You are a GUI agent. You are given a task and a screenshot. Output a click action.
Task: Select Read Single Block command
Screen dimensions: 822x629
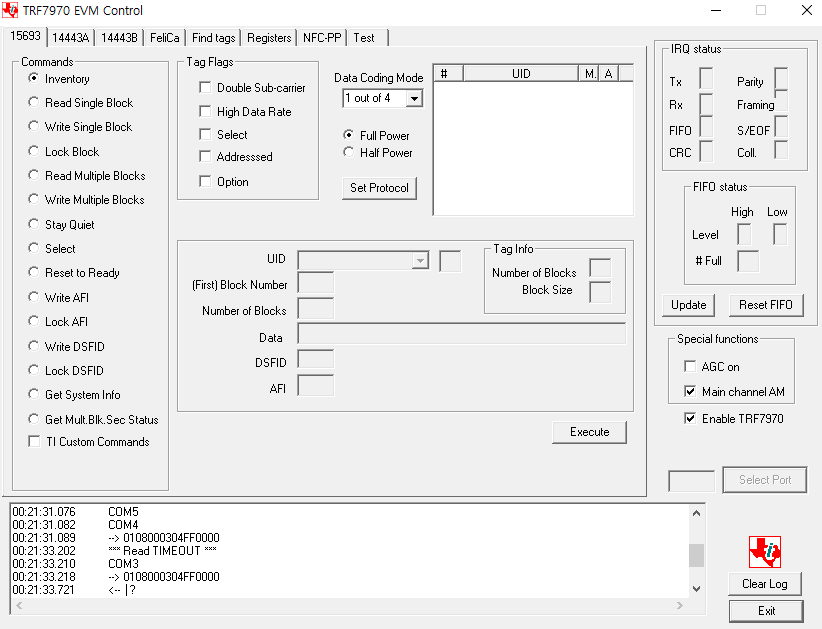coord(34,102)
